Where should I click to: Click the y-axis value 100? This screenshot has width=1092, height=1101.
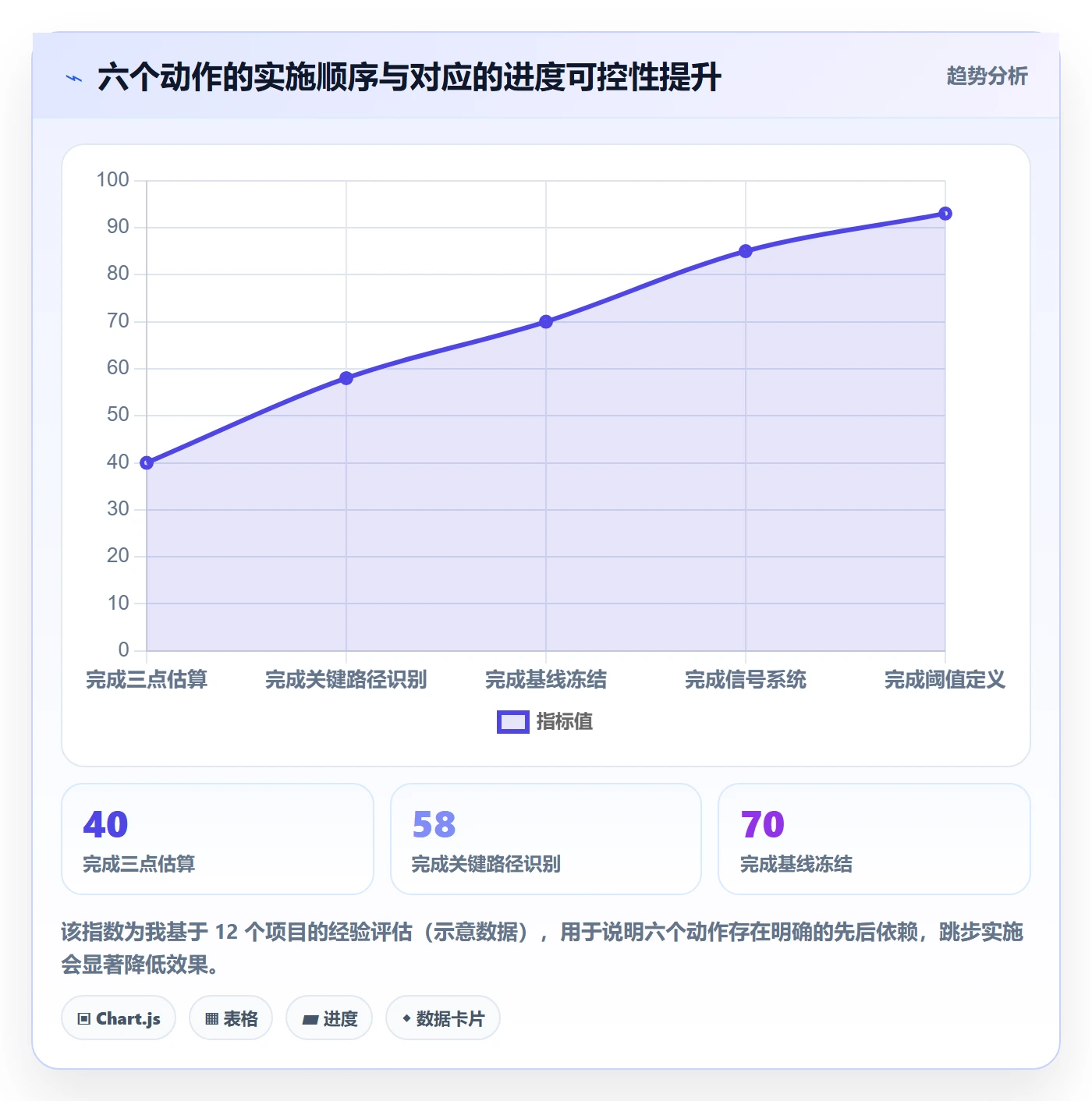click(x=112, y=180)
